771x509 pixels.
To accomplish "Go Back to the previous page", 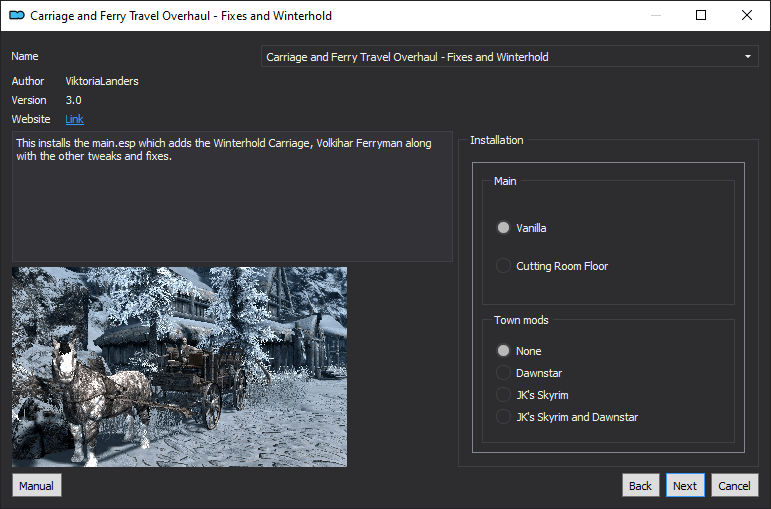I will click(640, 485).
